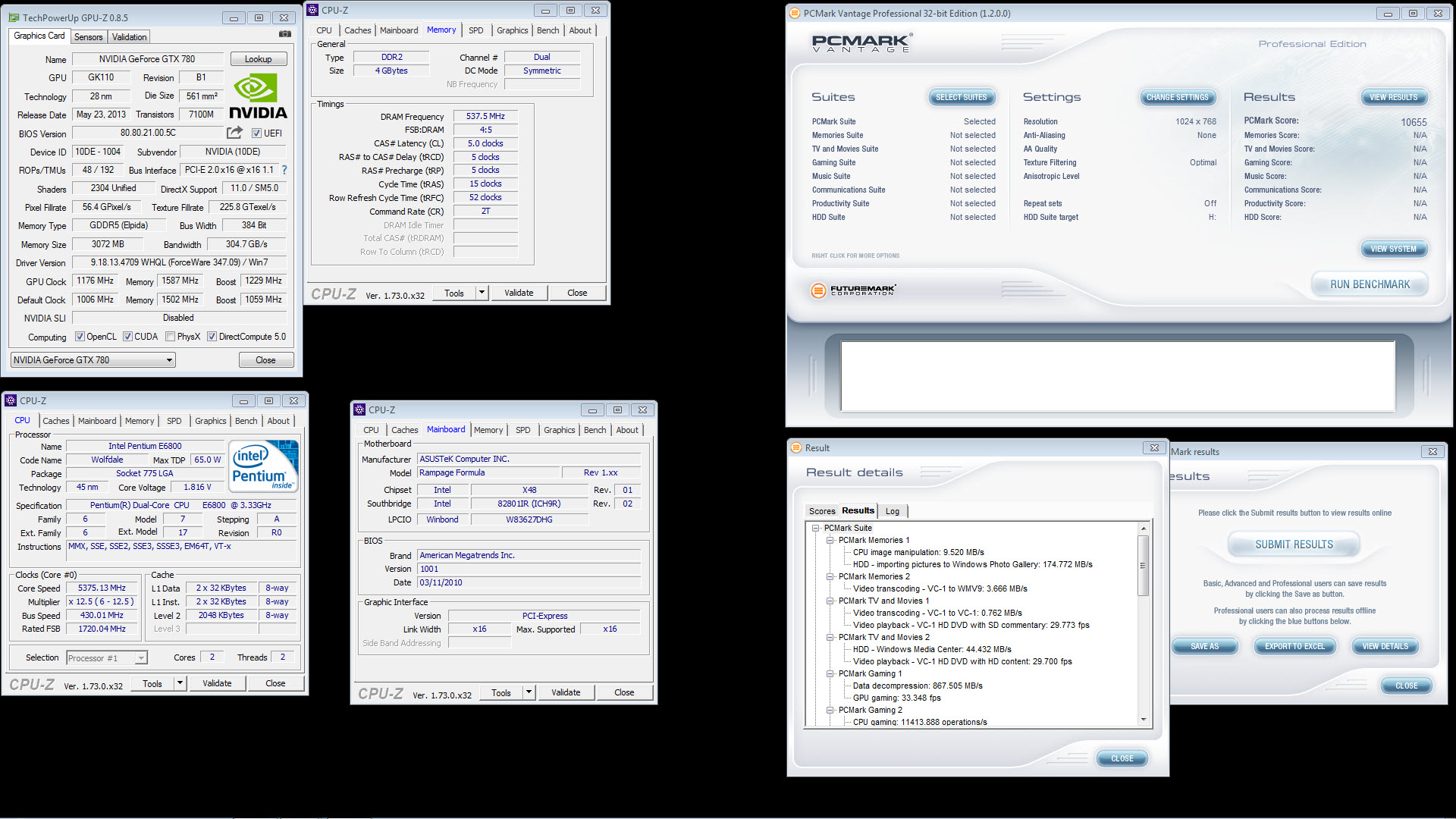This screenshot has height=819, width=1456.
Task: Click the VIEW SYSTEM button
Action: pyautogui.click(x=1393, y=249)
